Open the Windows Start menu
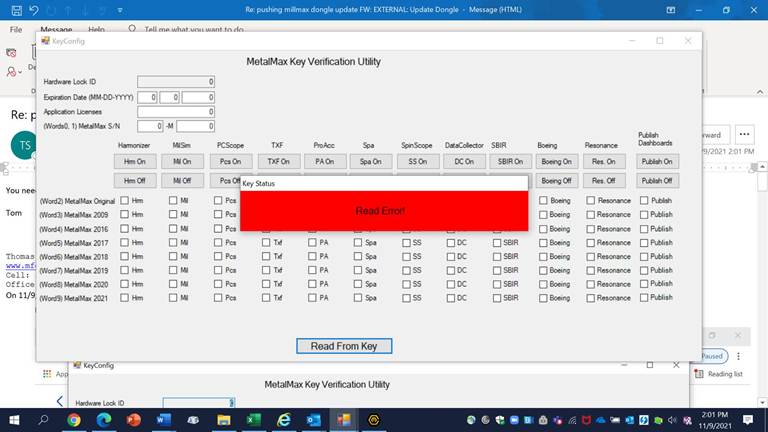The image size is (768, 432). coord(14,420)
